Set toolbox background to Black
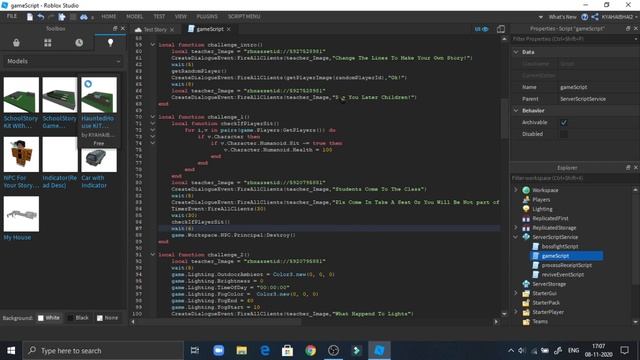 (78, 318)
